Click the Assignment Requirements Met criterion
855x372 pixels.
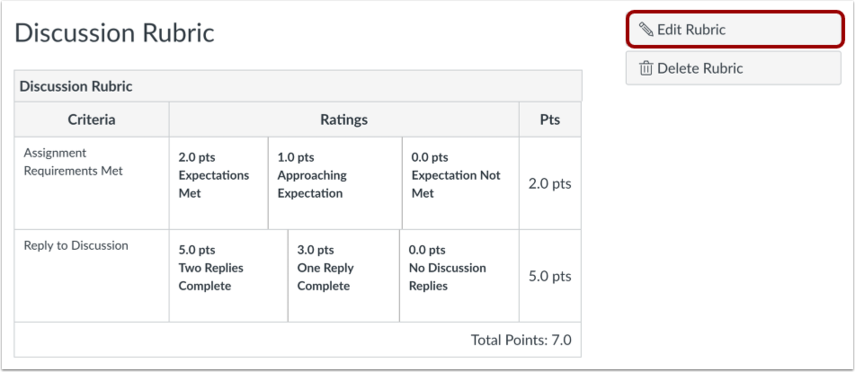point(73,162)
